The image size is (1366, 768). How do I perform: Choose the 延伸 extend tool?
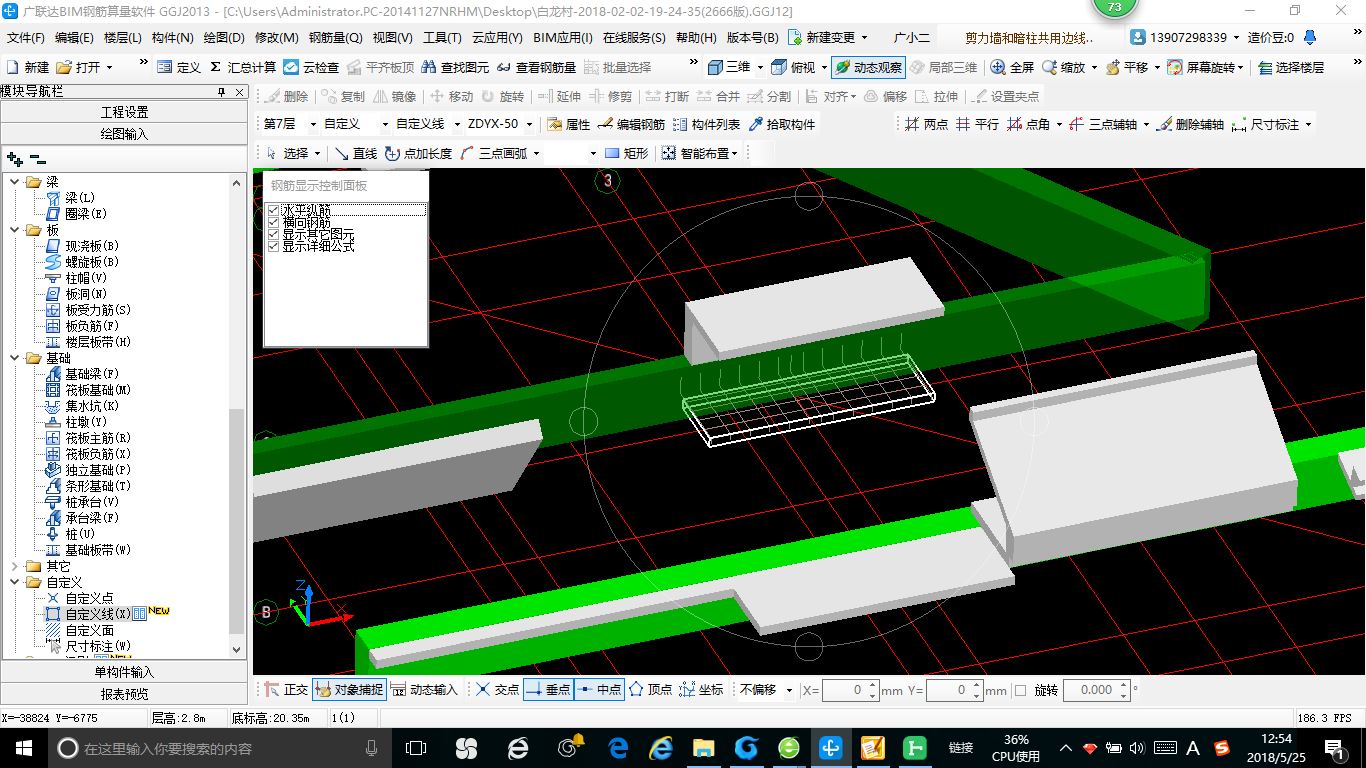[559, 97]
